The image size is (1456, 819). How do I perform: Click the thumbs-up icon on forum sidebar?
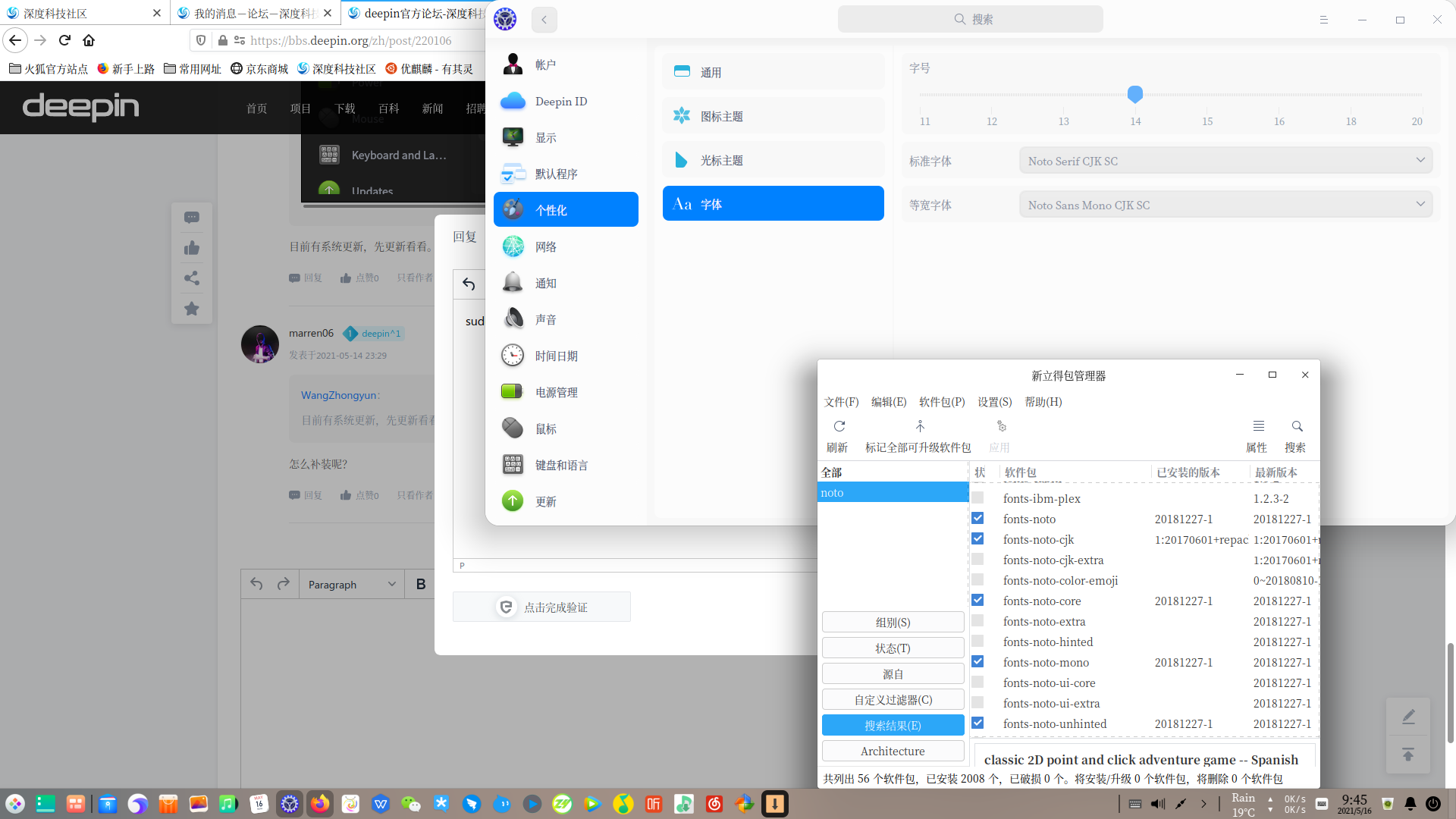192,248
